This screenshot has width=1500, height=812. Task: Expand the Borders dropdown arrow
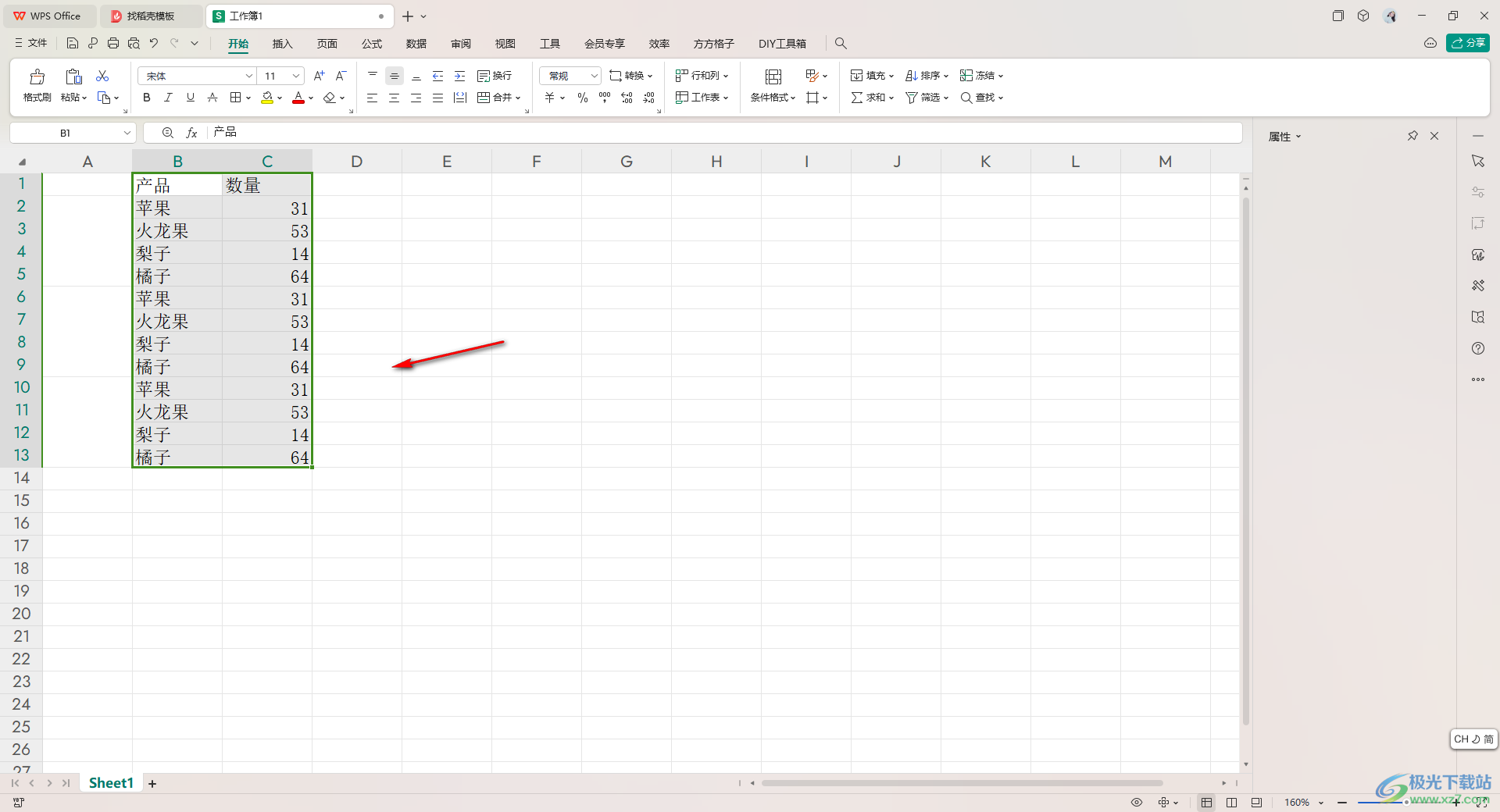coord(248,98)
